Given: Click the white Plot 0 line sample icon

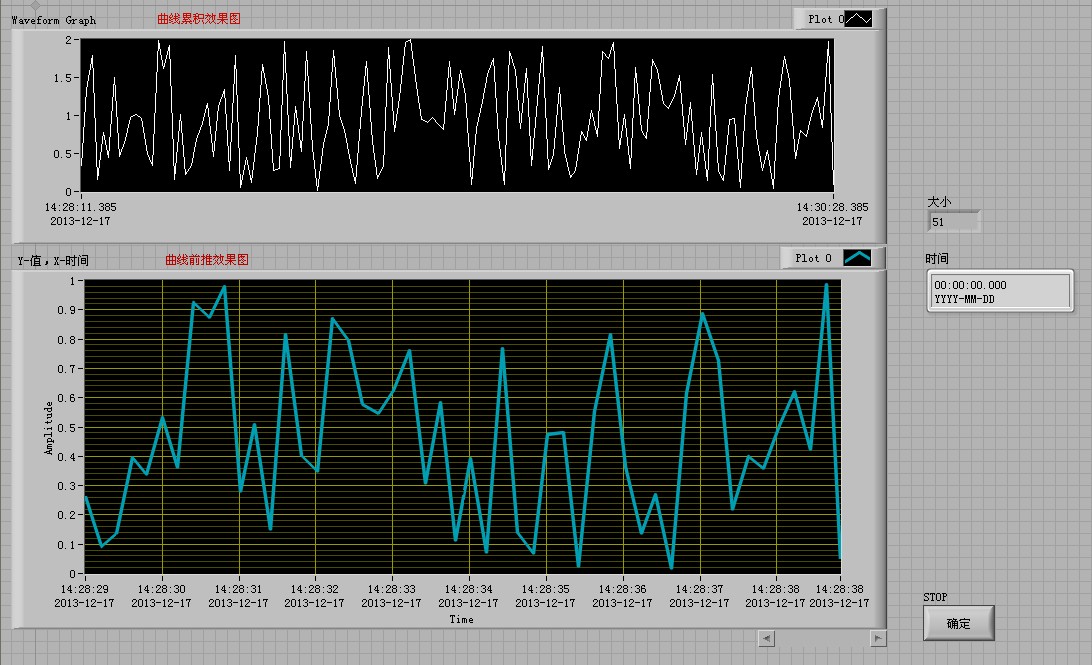Looking at the screenshot, I should coord(858,19).
